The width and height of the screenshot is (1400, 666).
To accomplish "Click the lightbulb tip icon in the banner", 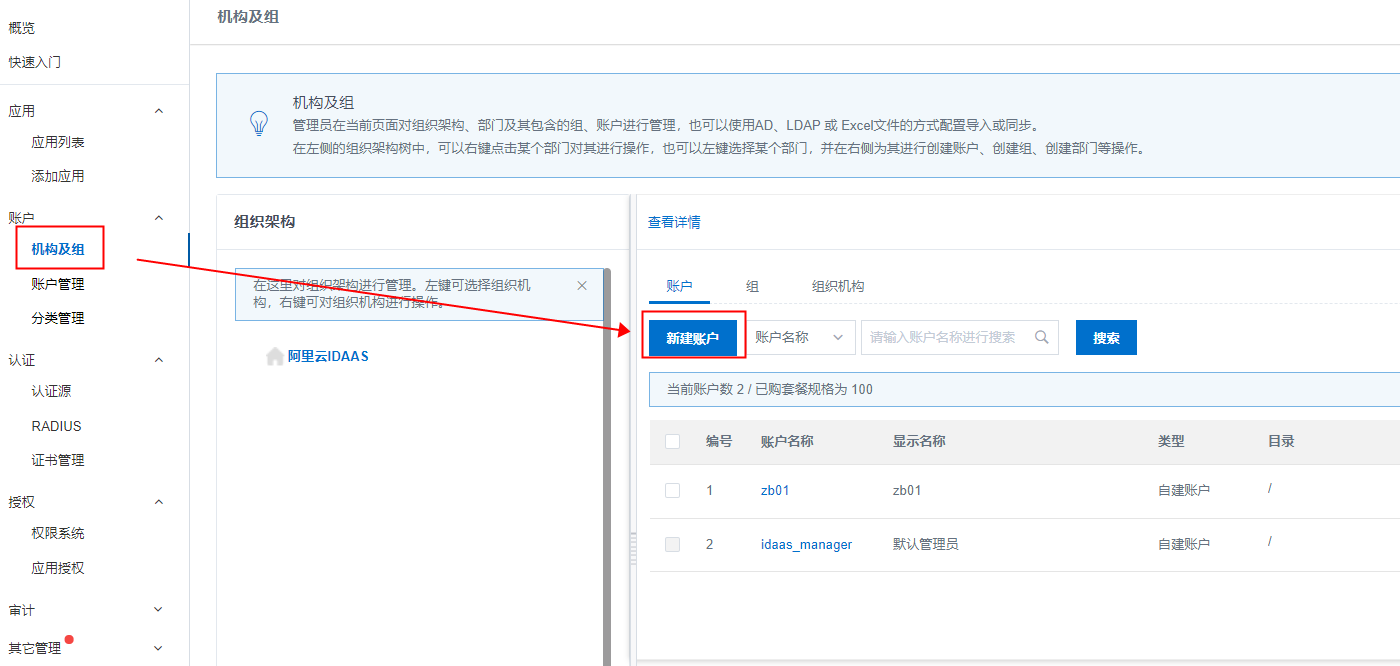I will tap(259, 124).
